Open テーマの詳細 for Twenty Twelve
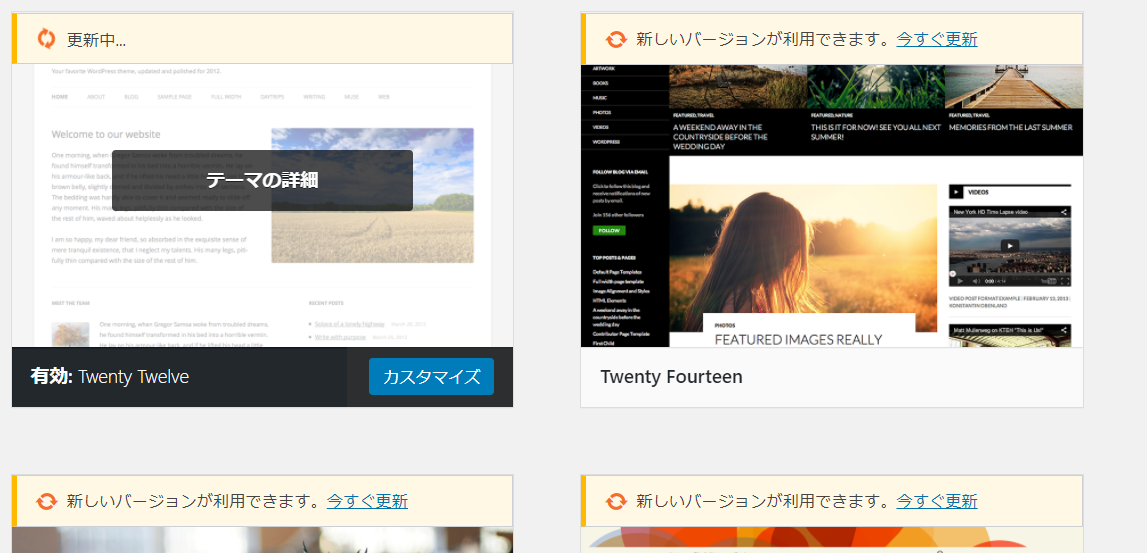This screenshot has width=1147, height=553. pyautogui.click(x=262, y=180)
